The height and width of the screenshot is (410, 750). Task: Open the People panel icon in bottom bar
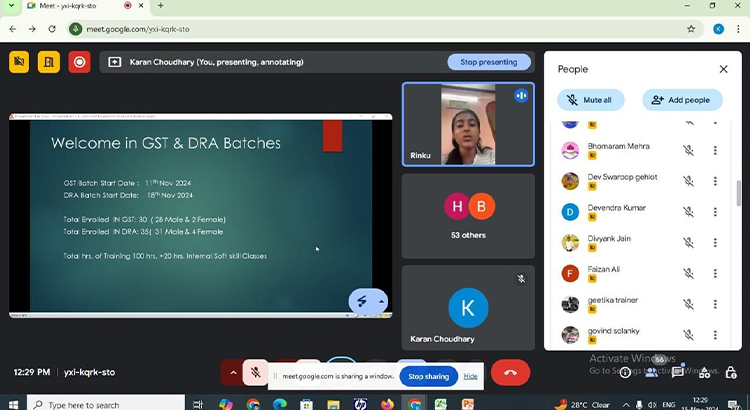coord(652,372)
